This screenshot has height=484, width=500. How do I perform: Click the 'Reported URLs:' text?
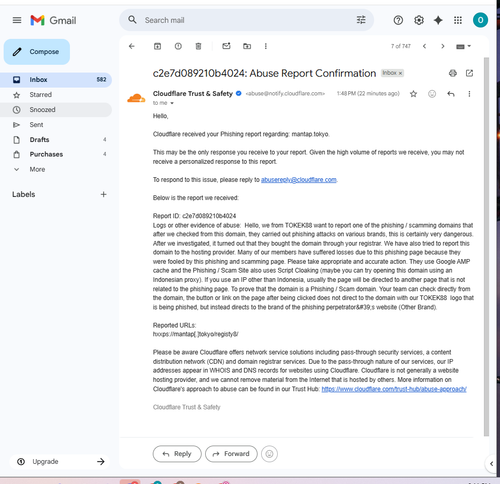coord(174,325)
